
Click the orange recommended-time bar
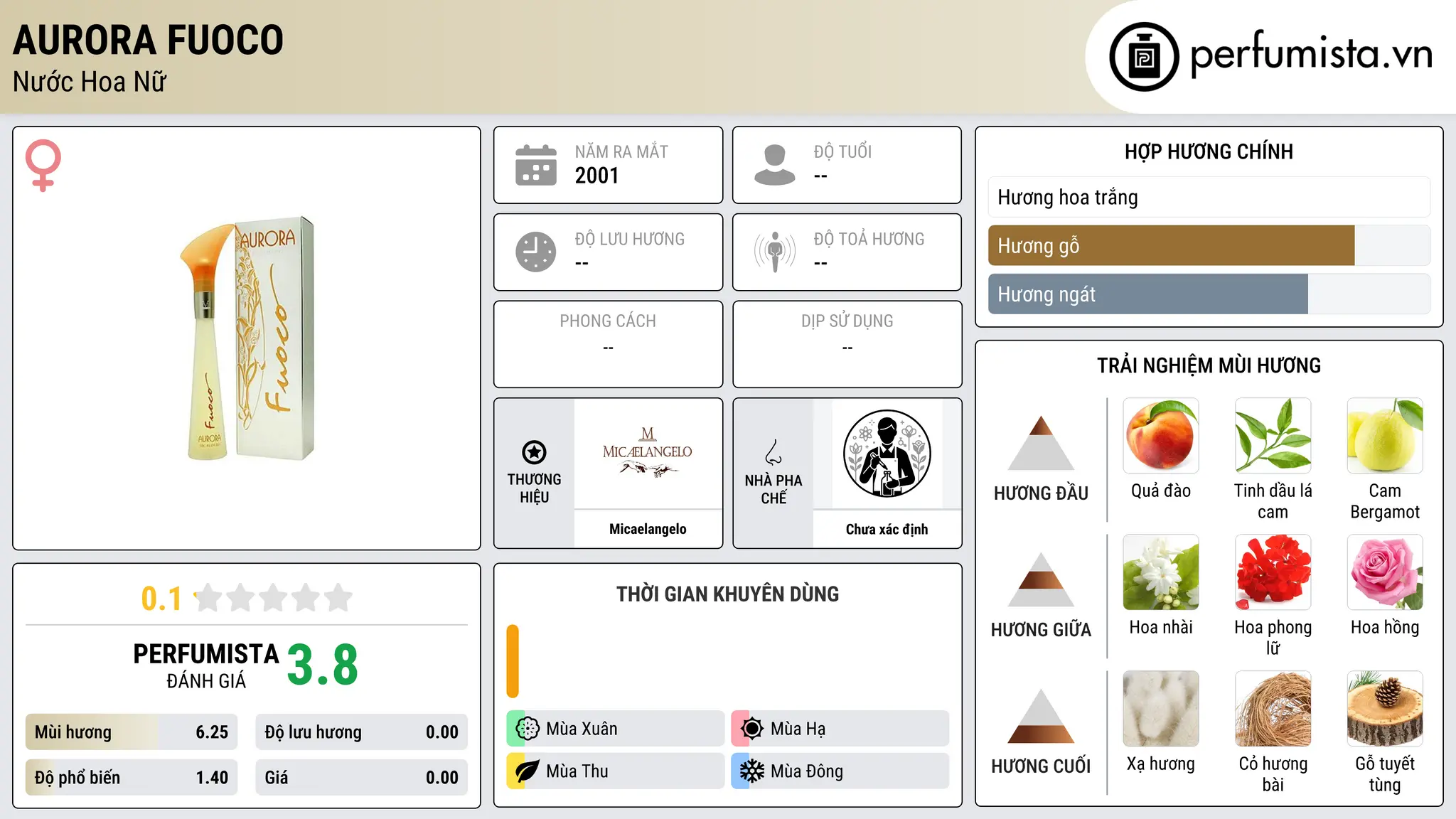(x=513, y=661)
